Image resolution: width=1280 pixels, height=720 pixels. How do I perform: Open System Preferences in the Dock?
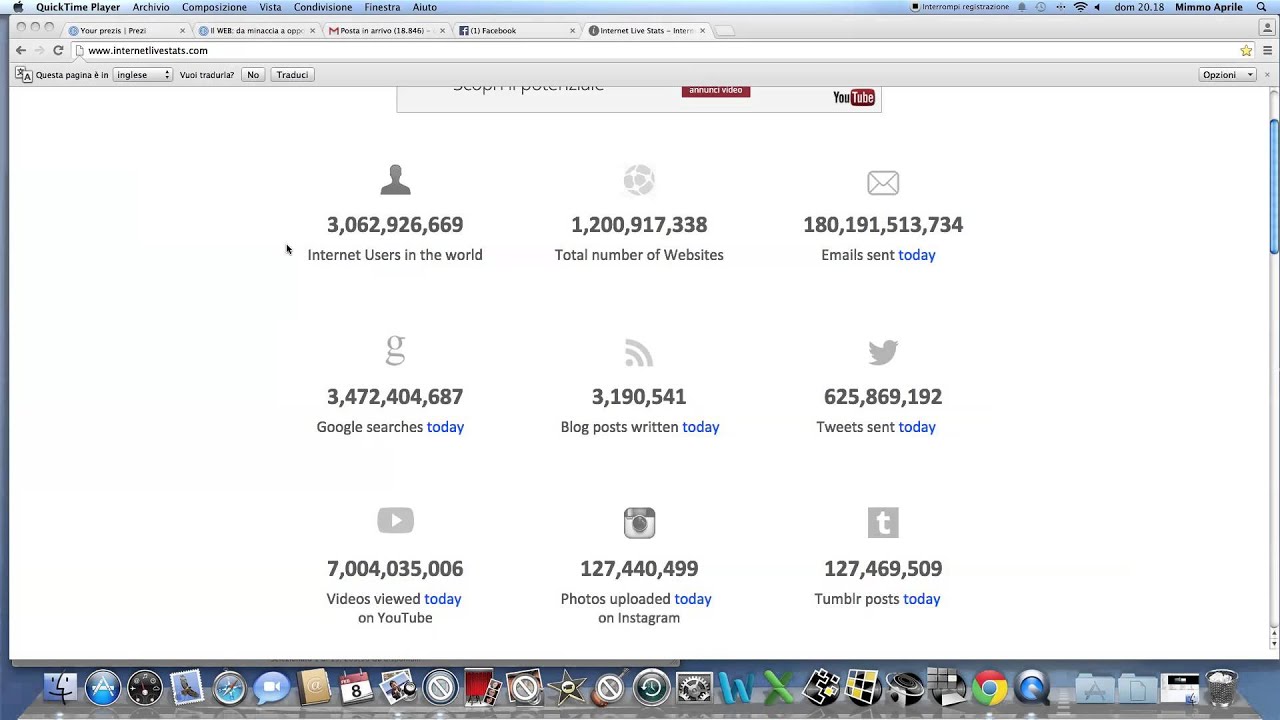click(694, 688)
